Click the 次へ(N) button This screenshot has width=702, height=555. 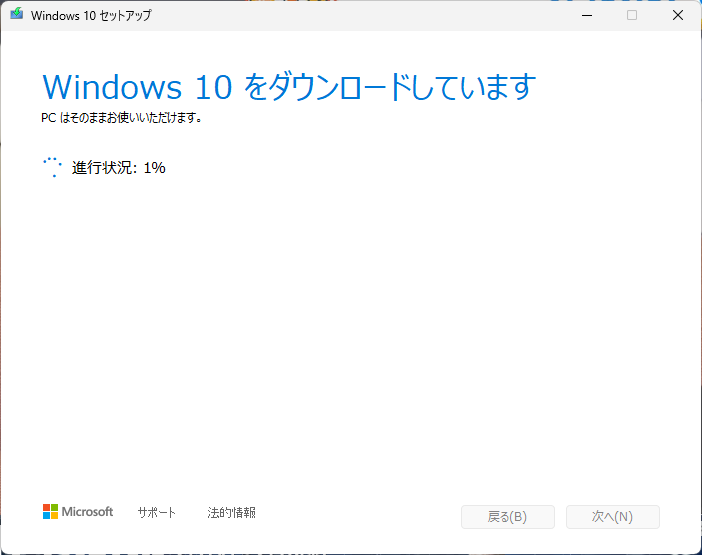pyautogui.click(x=612, y=517)
